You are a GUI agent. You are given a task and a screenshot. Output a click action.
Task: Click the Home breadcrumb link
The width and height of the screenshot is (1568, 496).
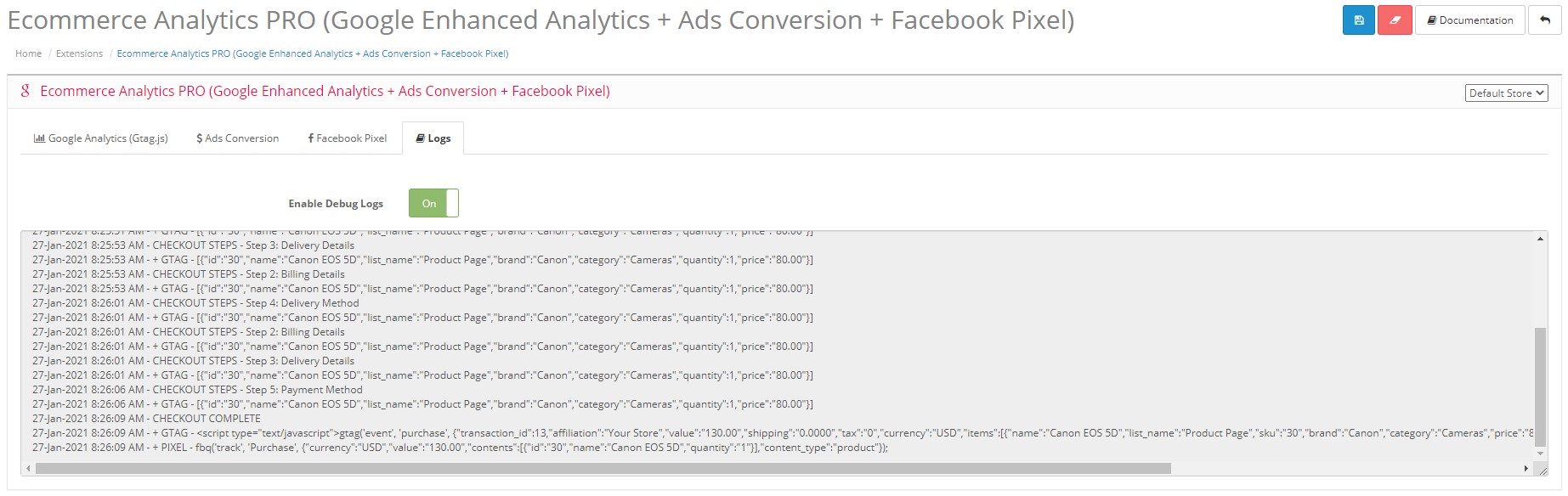28,54
